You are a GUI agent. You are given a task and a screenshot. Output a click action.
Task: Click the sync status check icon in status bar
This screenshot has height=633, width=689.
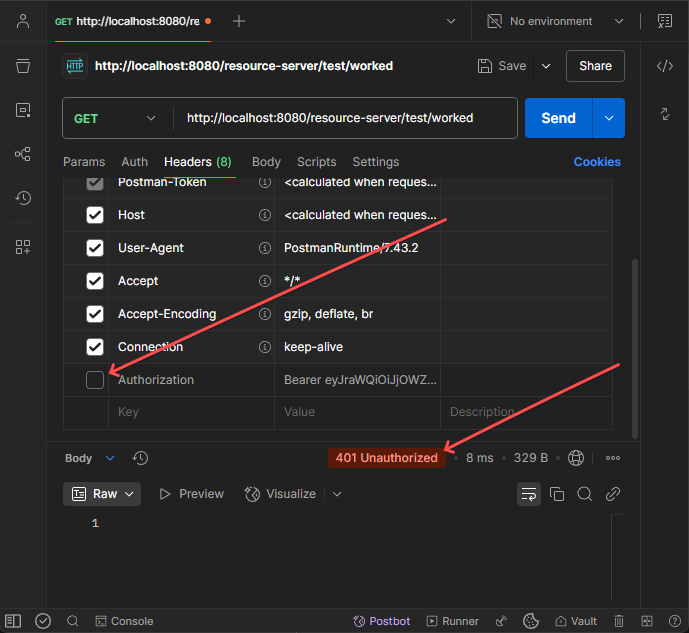(x=43, y=621)
